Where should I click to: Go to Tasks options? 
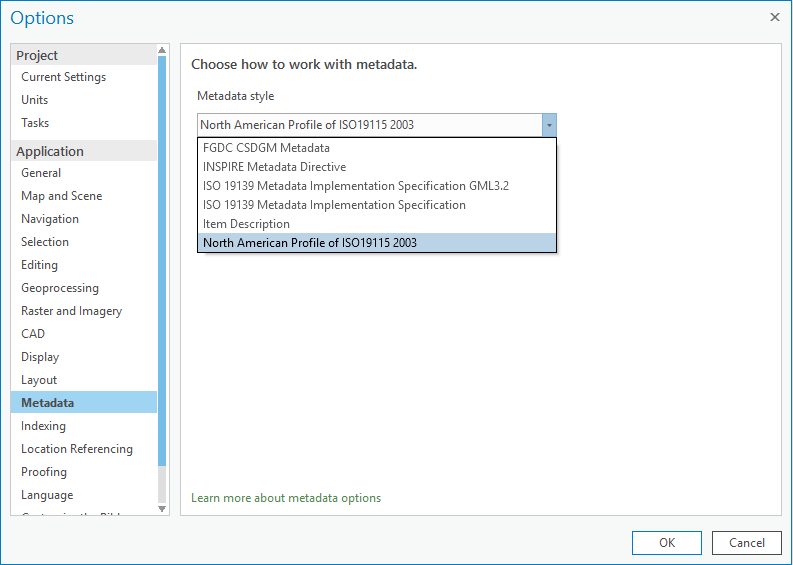pyautogui.click(x=84, y=123)
